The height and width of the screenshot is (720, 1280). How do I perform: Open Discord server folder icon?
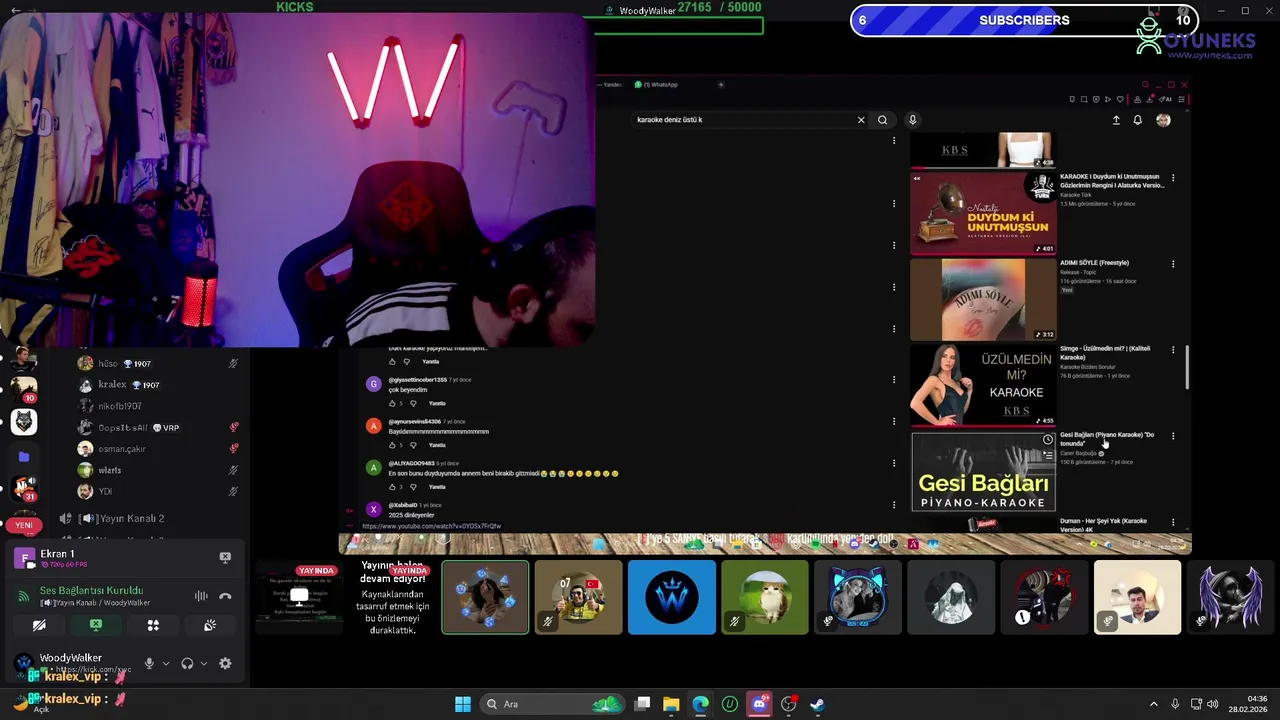(x=24, y=457)
